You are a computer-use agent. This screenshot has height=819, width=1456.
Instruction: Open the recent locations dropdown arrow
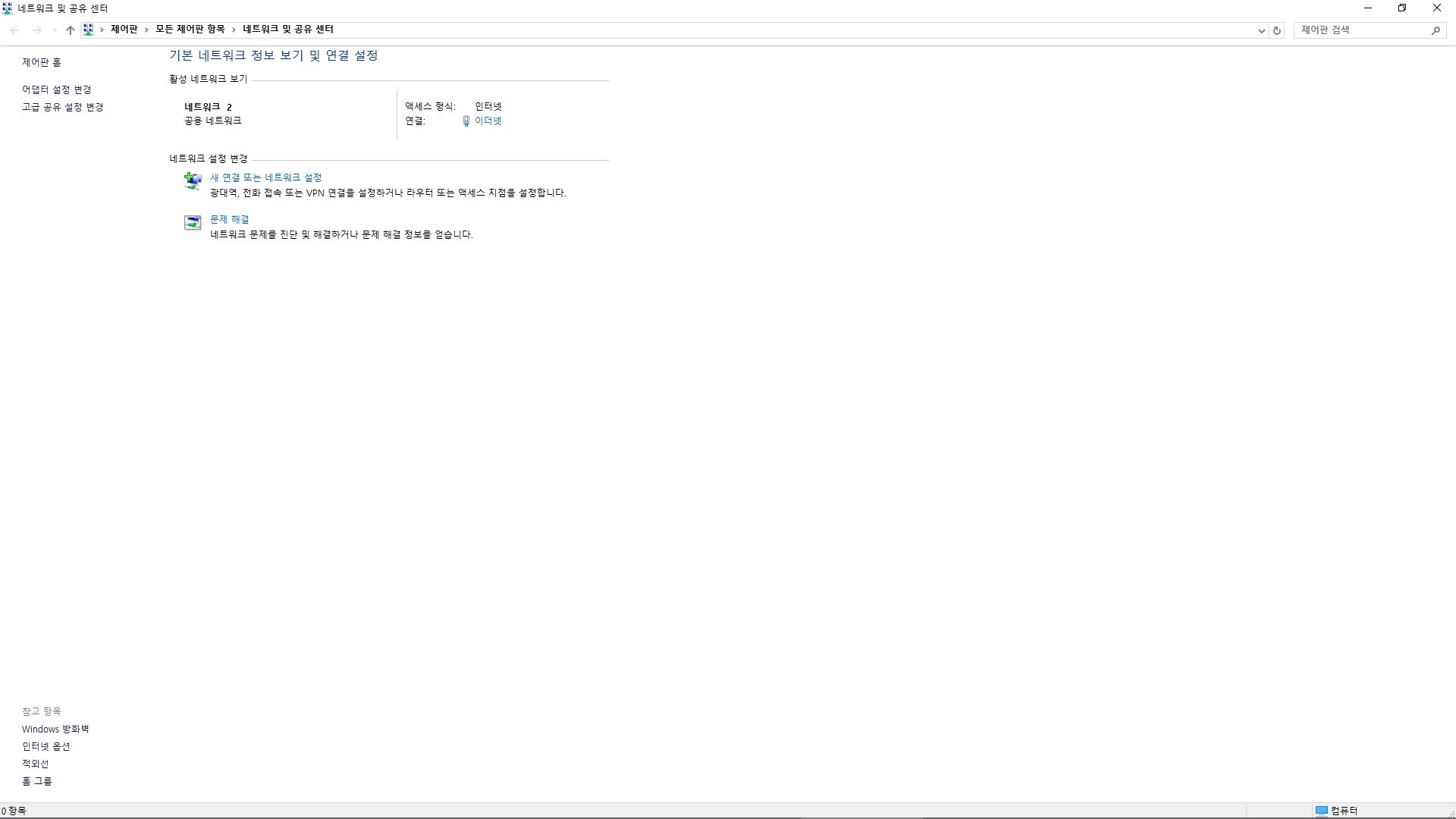[54, 30]
